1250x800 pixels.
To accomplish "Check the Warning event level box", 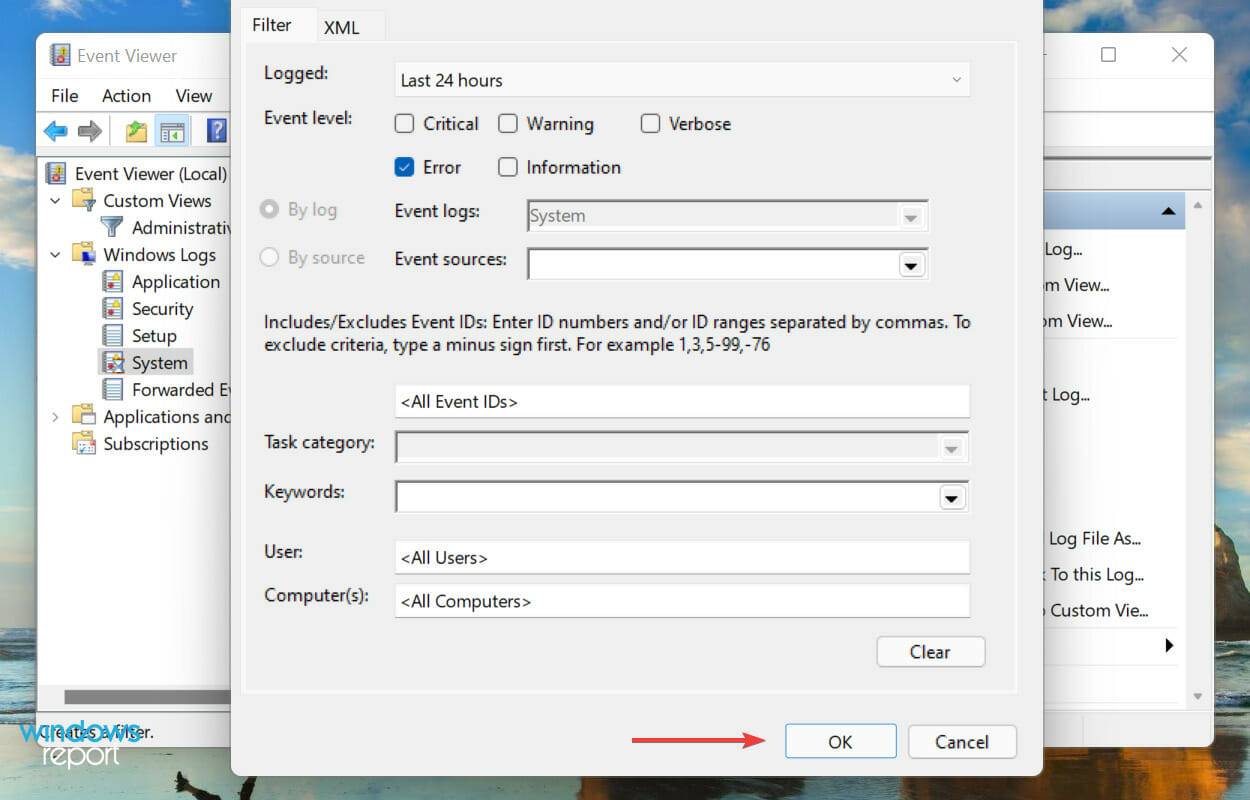I will click(508, 123).
